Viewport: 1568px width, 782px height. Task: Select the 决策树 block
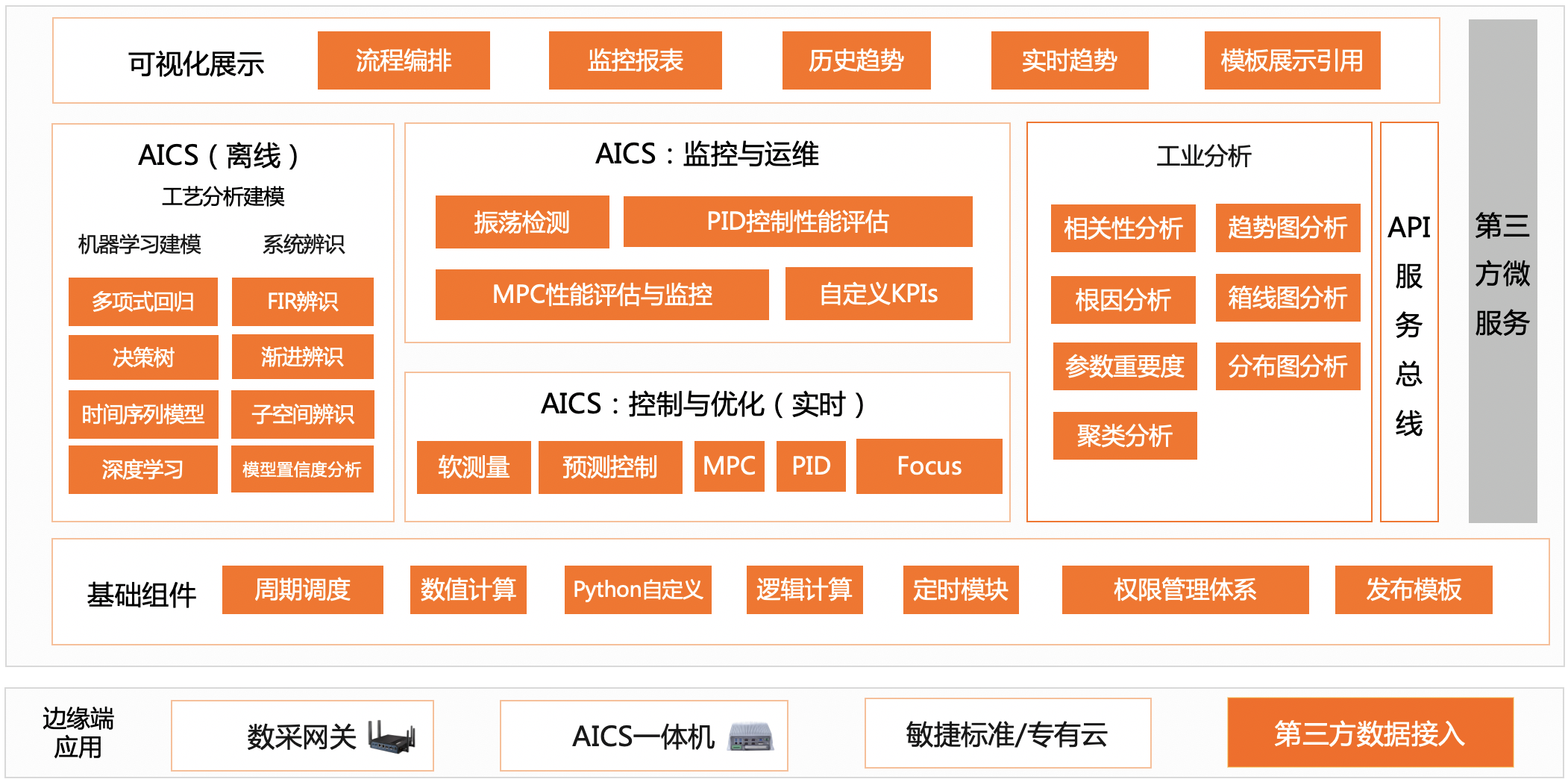[x=143, y=357]
